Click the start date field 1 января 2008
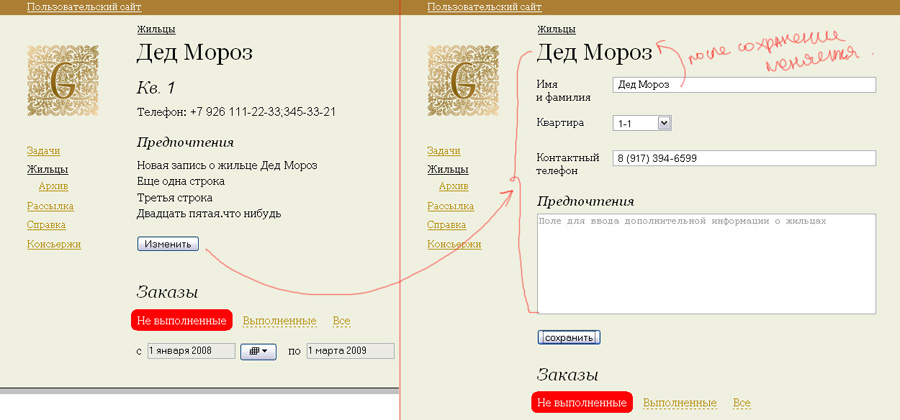 coord(190,351)
